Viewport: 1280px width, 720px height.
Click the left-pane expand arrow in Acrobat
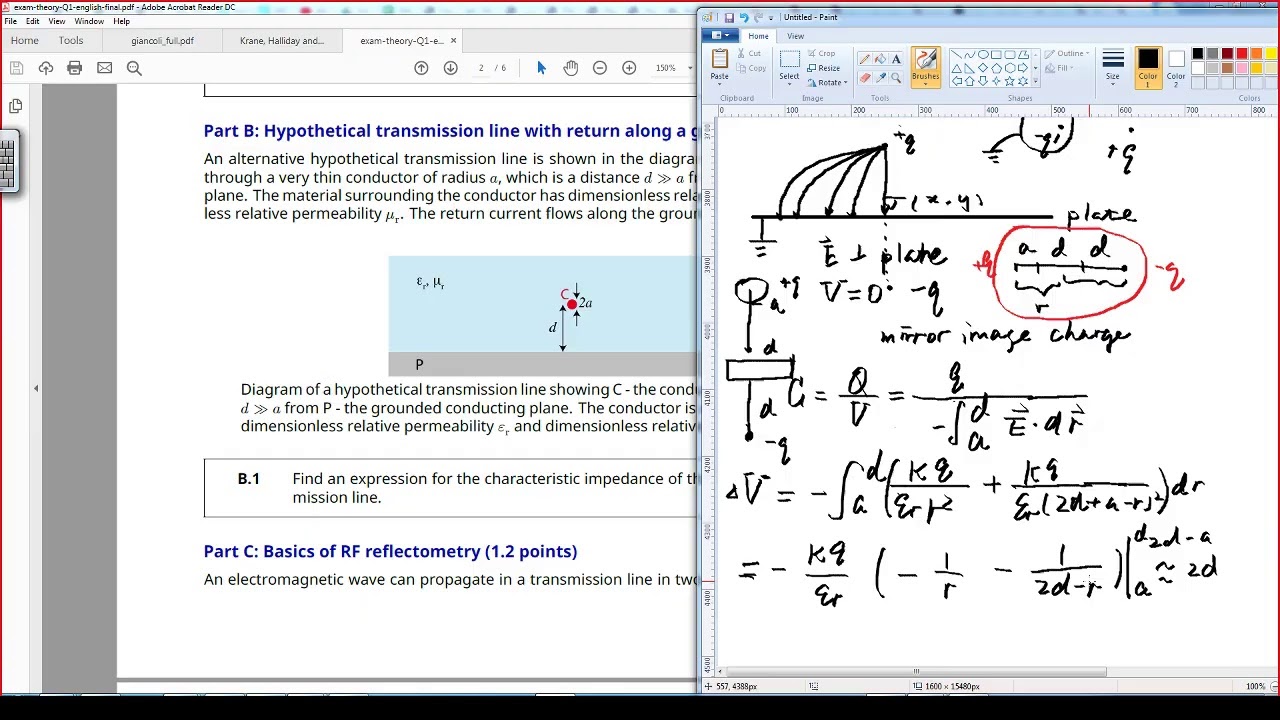coord(36,388)
